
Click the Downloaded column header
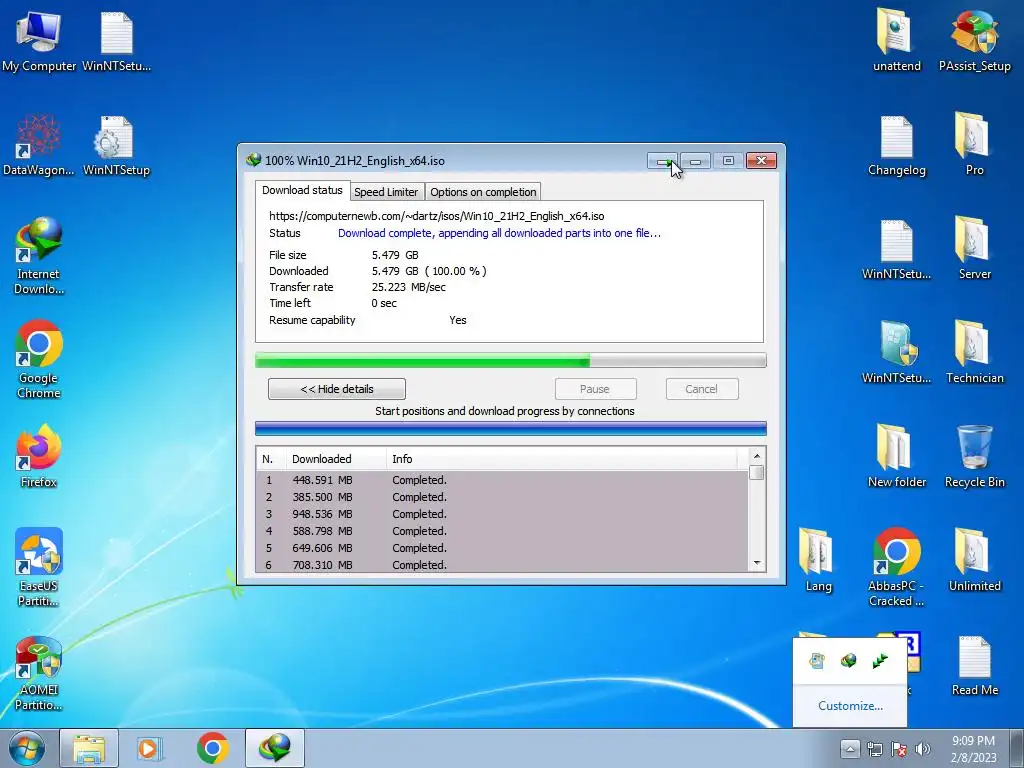tap(335, 459)
